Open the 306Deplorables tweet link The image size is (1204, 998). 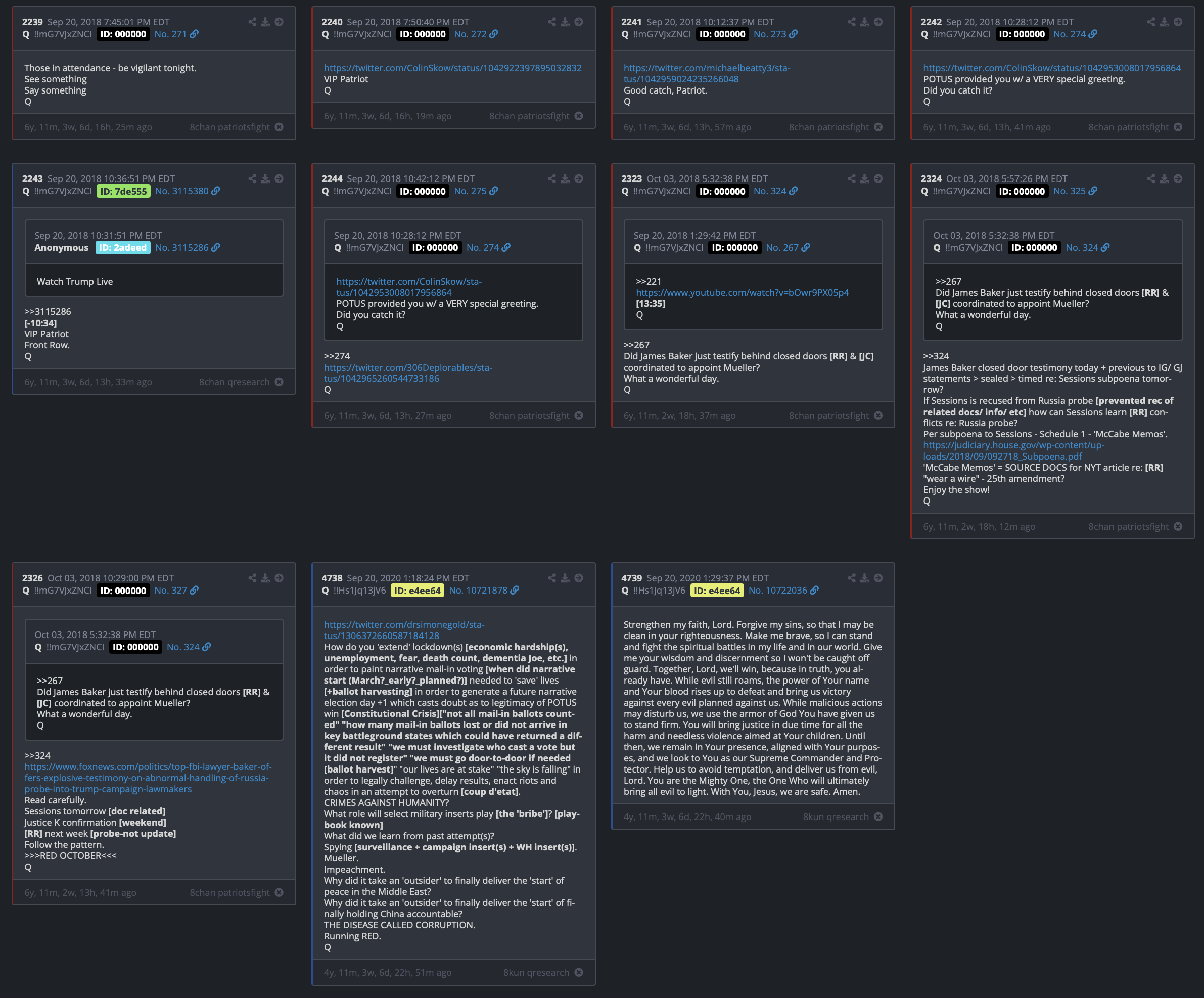[x=408, y=373]
